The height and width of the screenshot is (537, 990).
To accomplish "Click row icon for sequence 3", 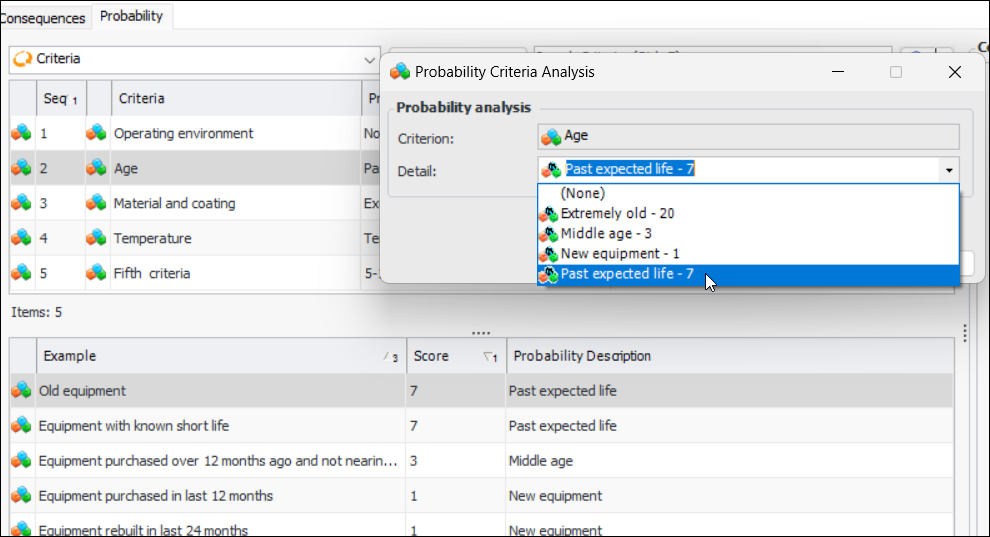I will point(21,203).
